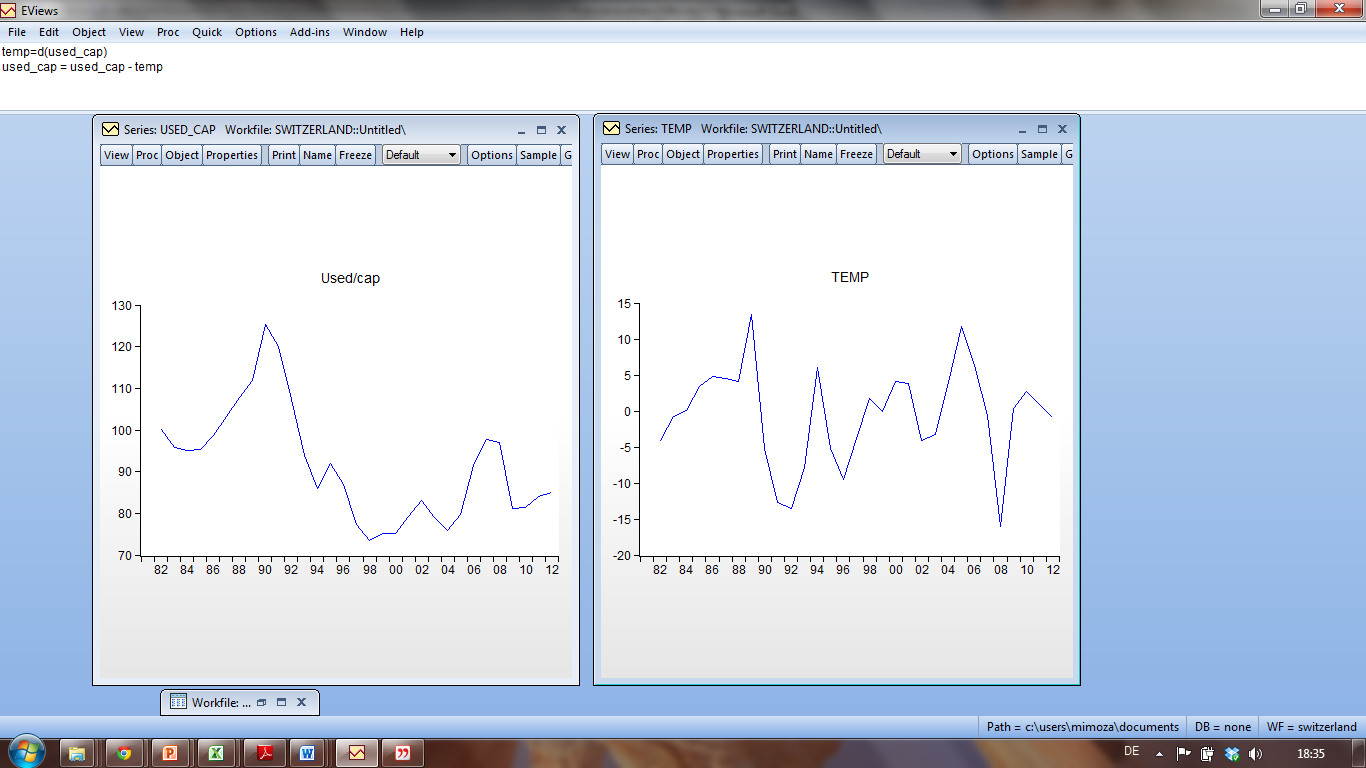Screen dimensions: 1366x768
Task: Click the spreadsheet icon on the minimized Workfile bar
Action: pyautogui.click(x=180, y=702)
